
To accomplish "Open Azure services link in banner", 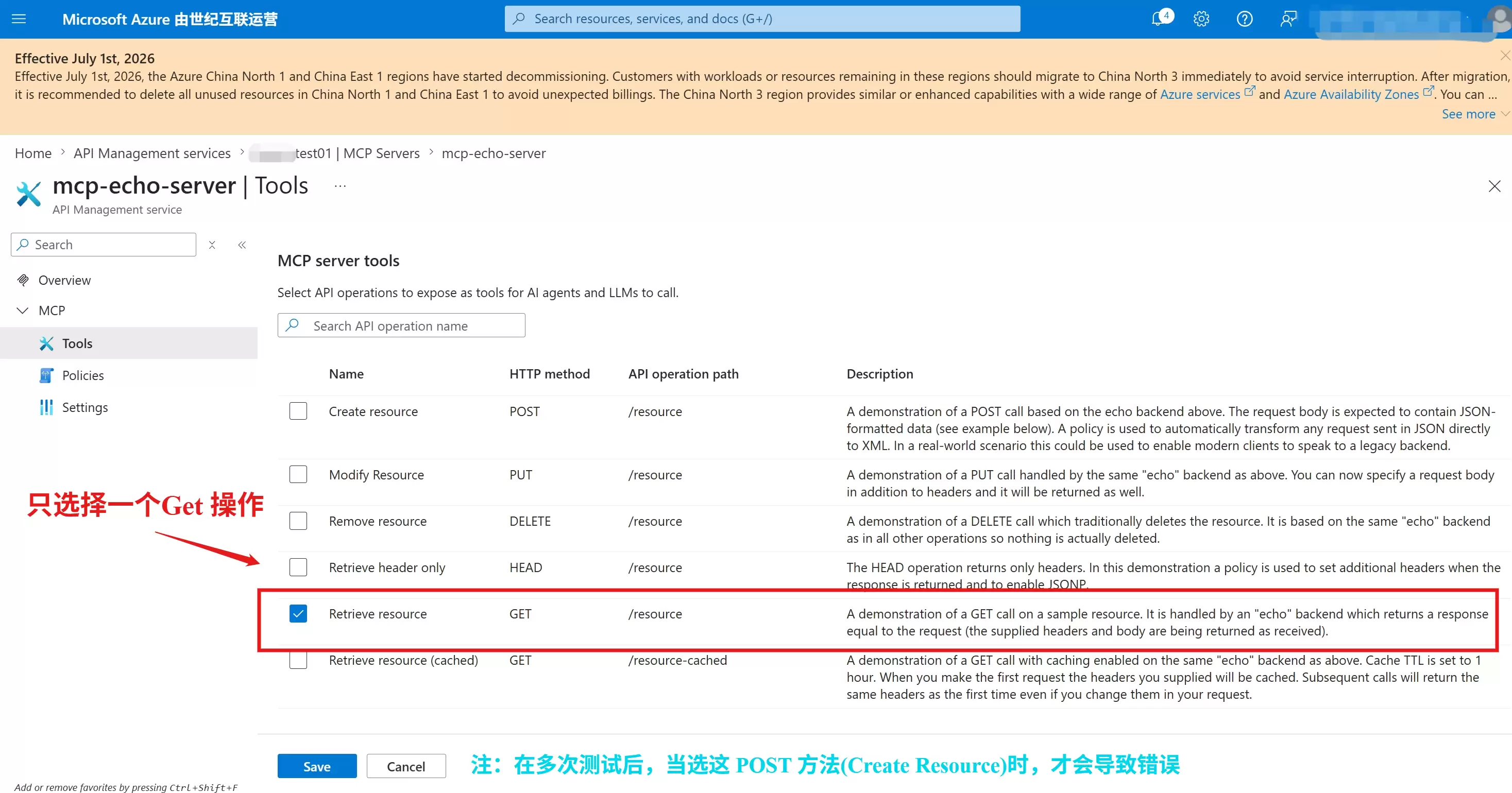I will pos(1200,94).
